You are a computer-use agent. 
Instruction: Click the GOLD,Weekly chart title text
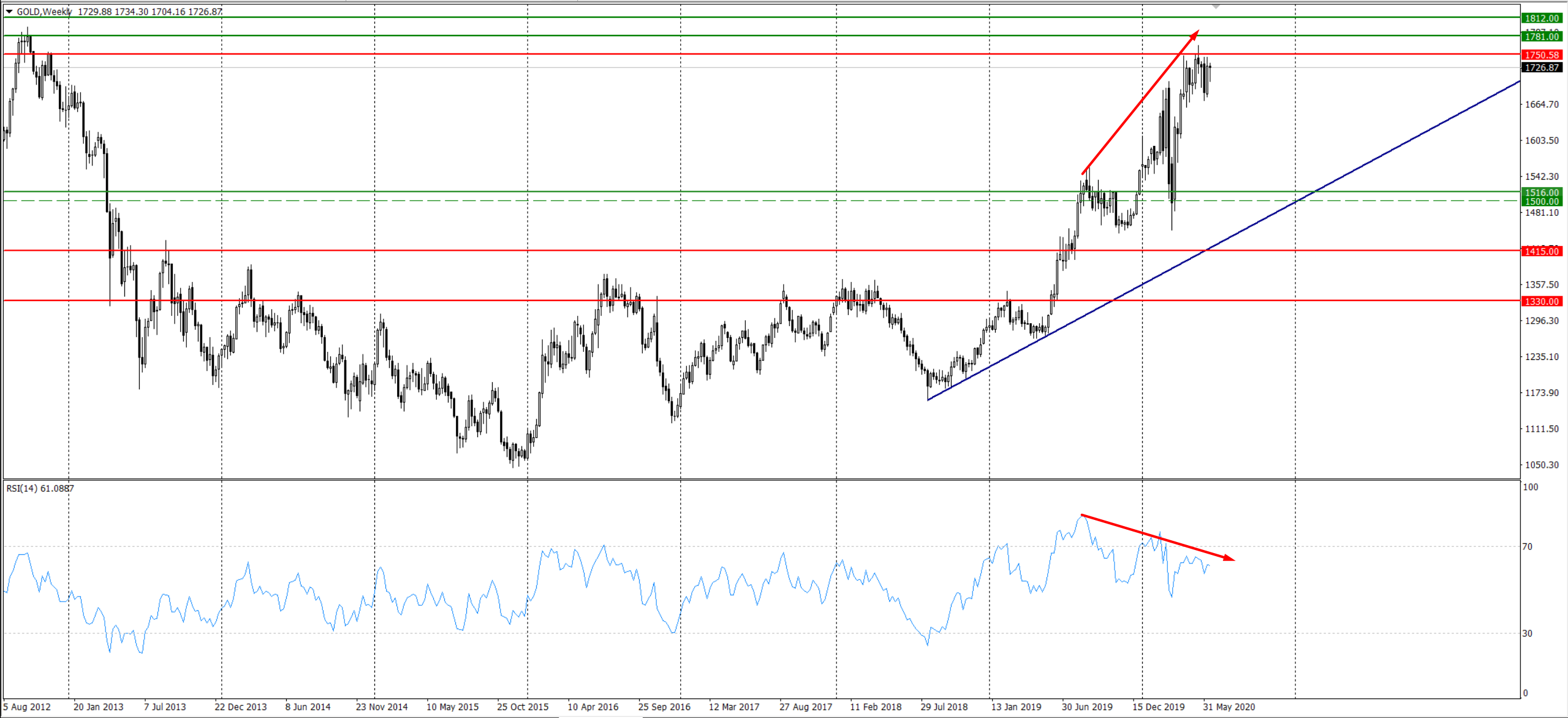click(44, 11)
